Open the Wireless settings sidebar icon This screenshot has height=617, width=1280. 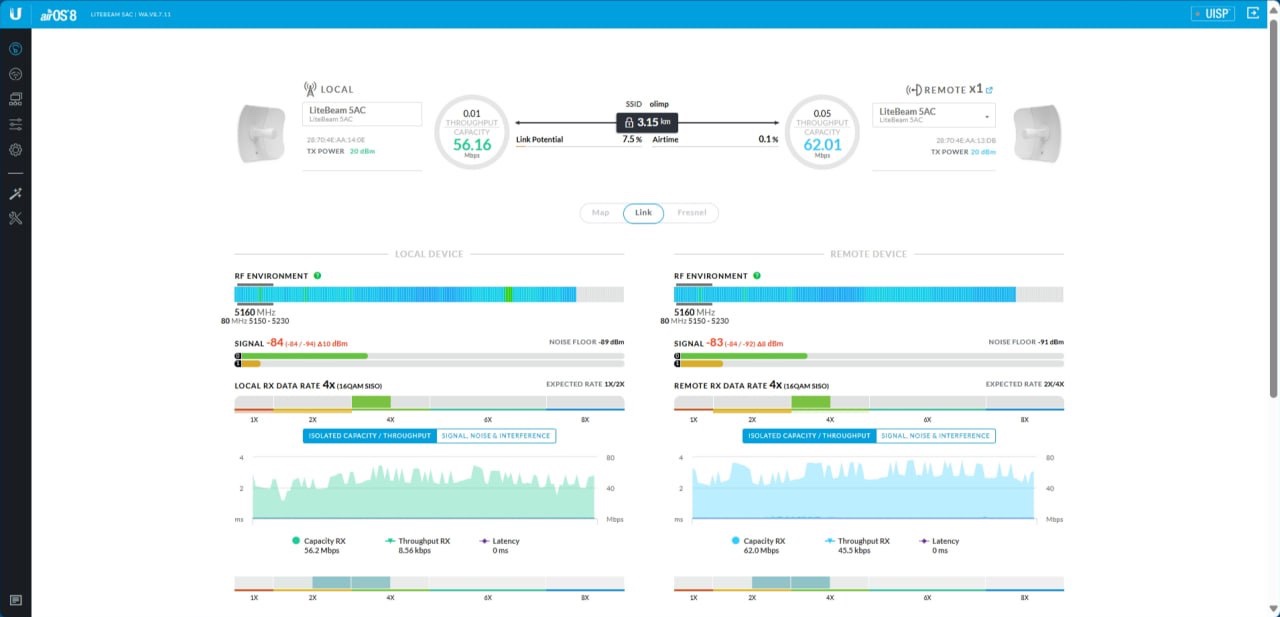[x=15, y=74]
